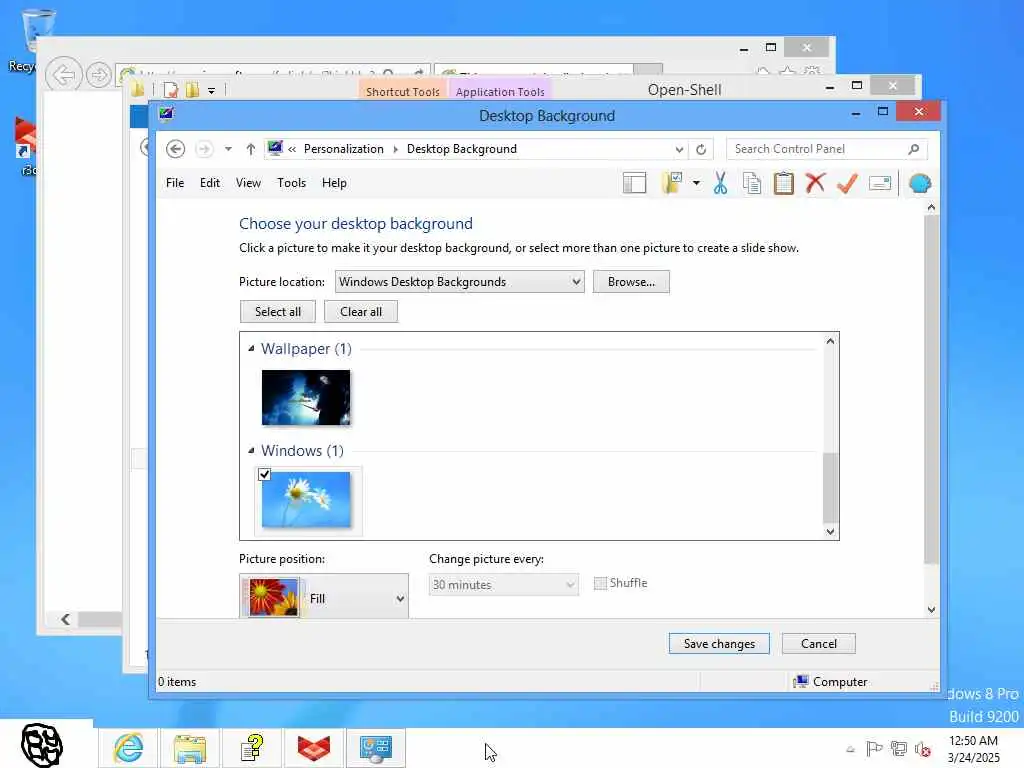Click the Desktop Background breadcrumb segment
1024x768 pixels.
coord(462,149)
